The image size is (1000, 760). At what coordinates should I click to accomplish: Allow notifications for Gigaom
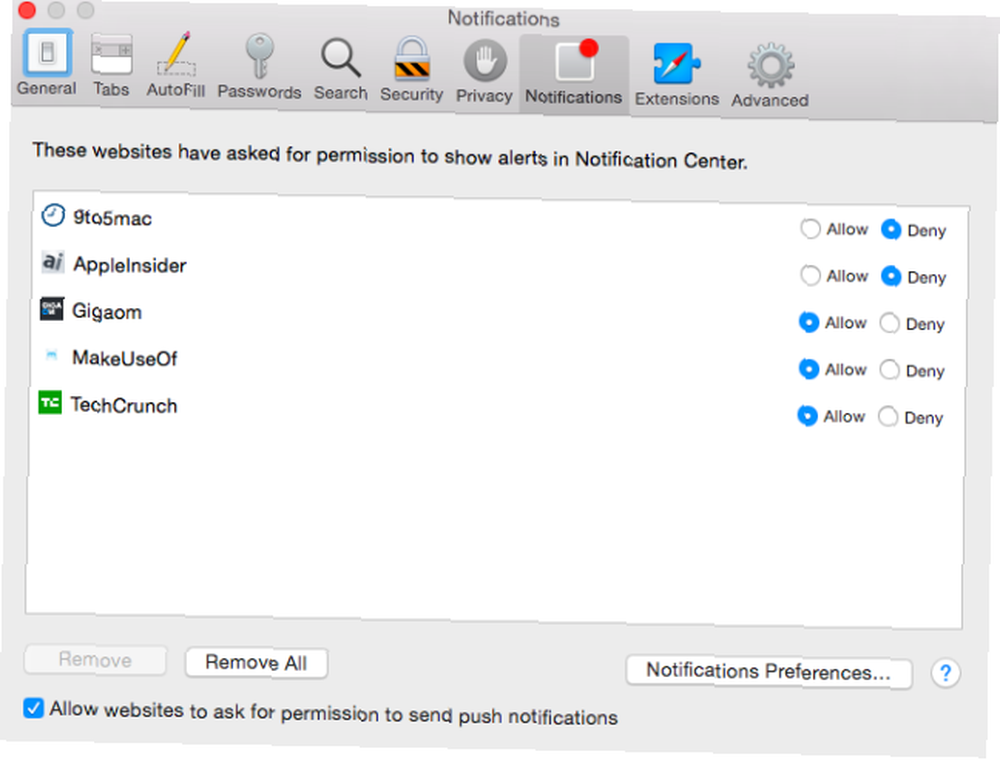(x=809, y=323)
